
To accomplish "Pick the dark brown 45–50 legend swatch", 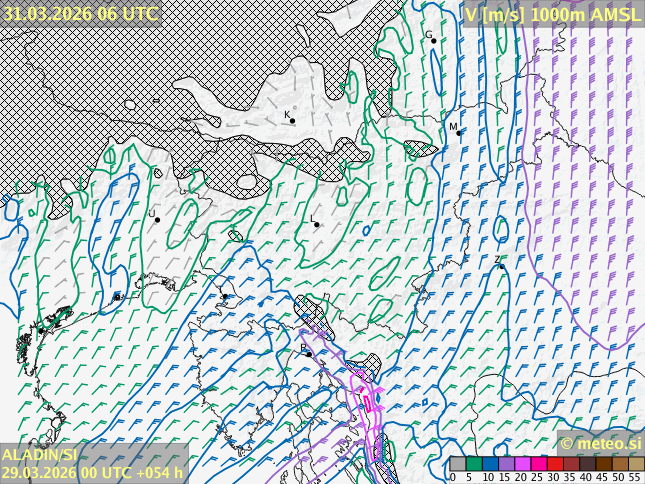I will click(604, 464).
